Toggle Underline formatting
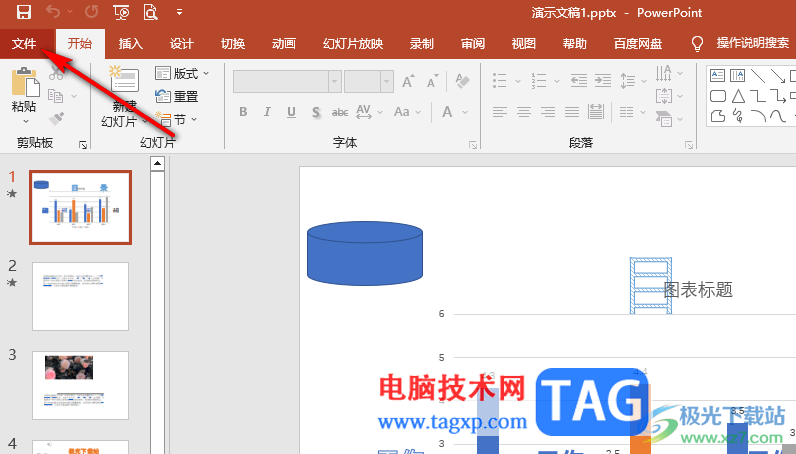This screenshot has width=796, height=454. point(291,112)
